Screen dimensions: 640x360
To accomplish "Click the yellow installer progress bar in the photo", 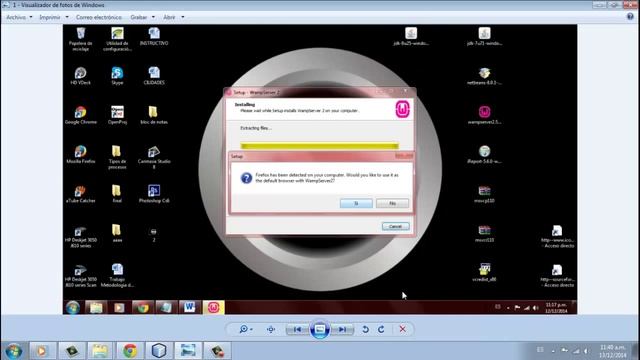I will coord(320,146).
